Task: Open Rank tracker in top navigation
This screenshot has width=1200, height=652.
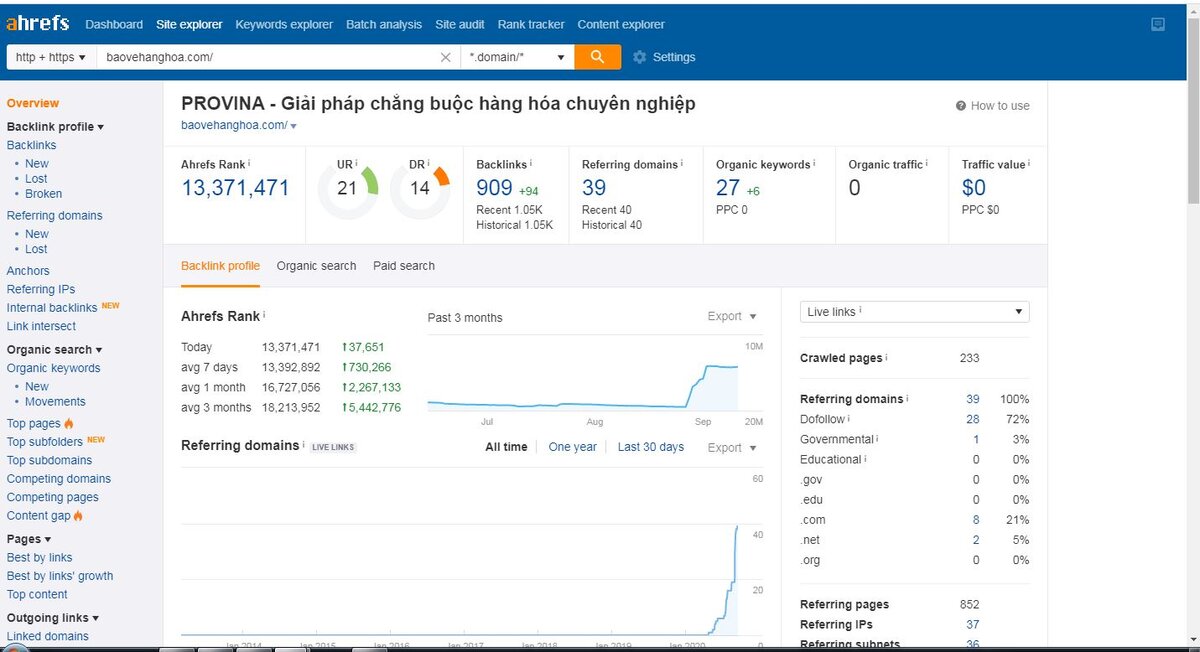Action: pyautogui.click(x=531, y=24)
